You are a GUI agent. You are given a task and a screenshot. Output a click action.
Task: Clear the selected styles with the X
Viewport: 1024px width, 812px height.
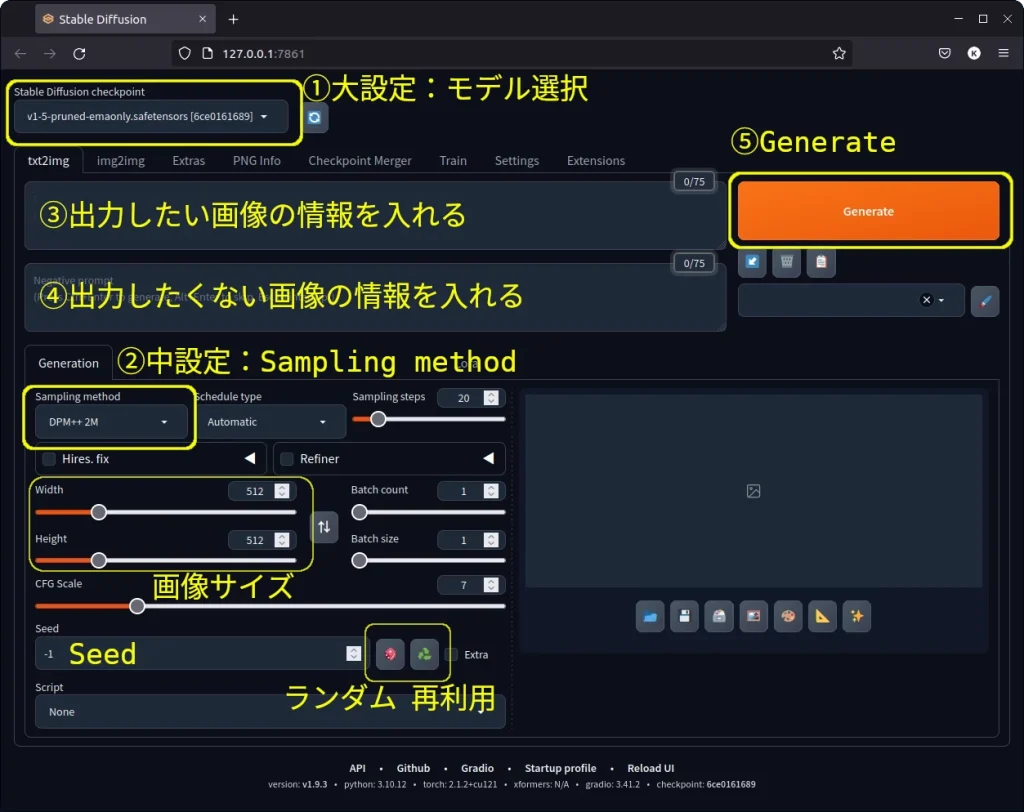(926, 300)
